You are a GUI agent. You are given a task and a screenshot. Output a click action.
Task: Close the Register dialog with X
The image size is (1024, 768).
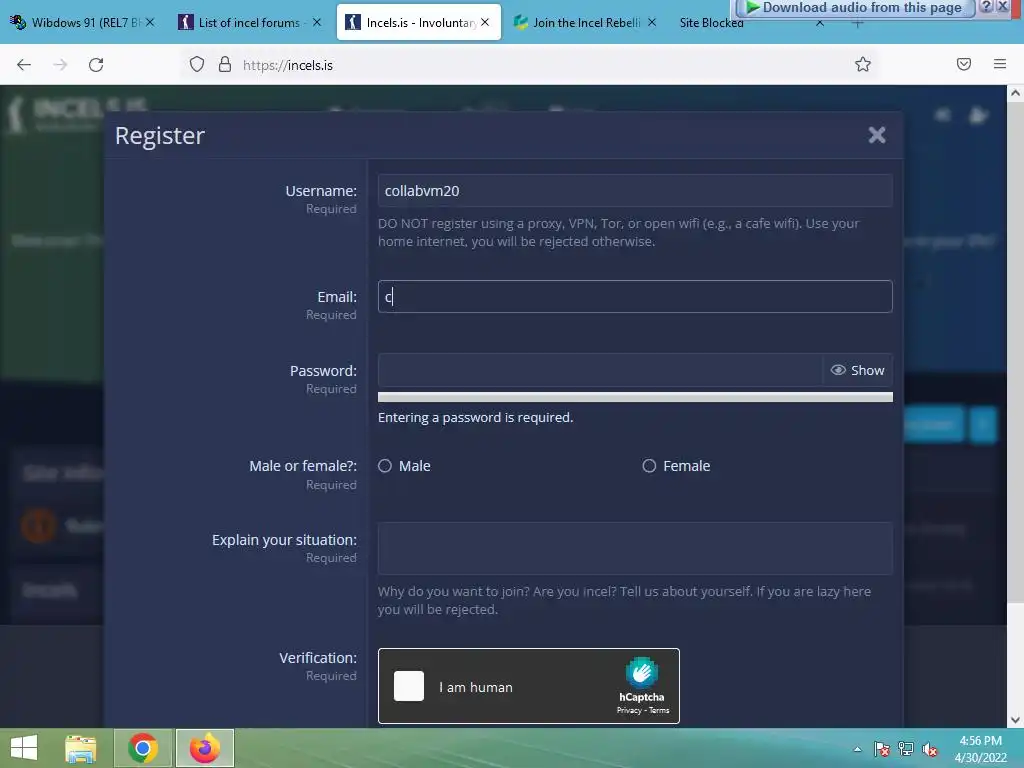pyautogui.click(x=876, y=135)
